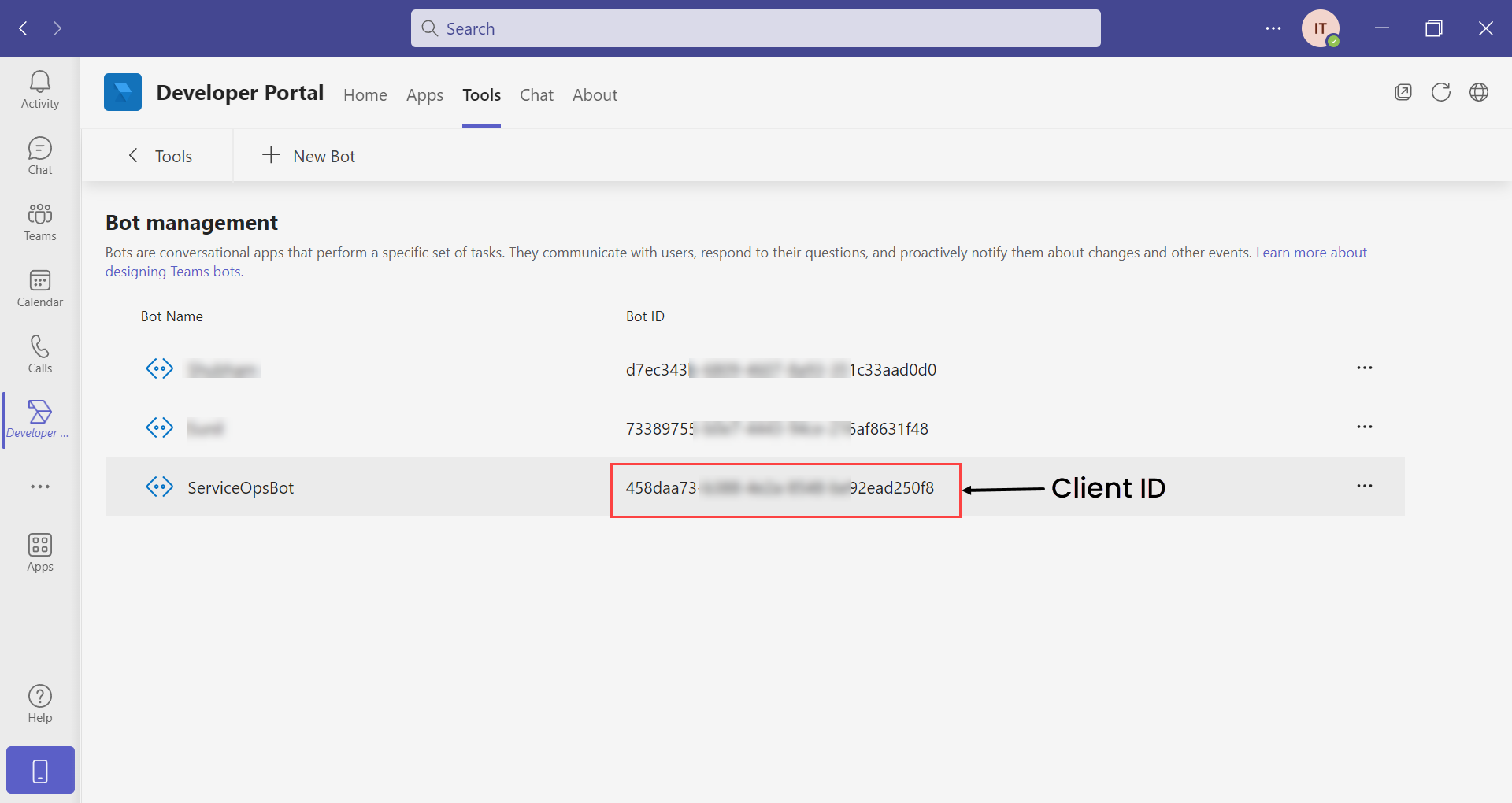Click the mobile device download button
Screen dimensions: 1512x803
click(x=40, y=770)
